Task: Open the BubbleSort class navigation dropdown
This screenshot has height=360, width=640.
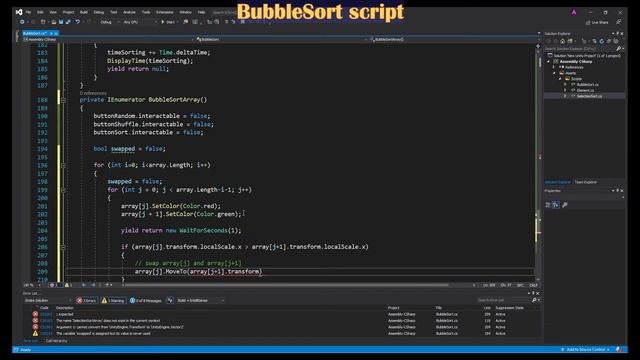Action: [282, 39]
